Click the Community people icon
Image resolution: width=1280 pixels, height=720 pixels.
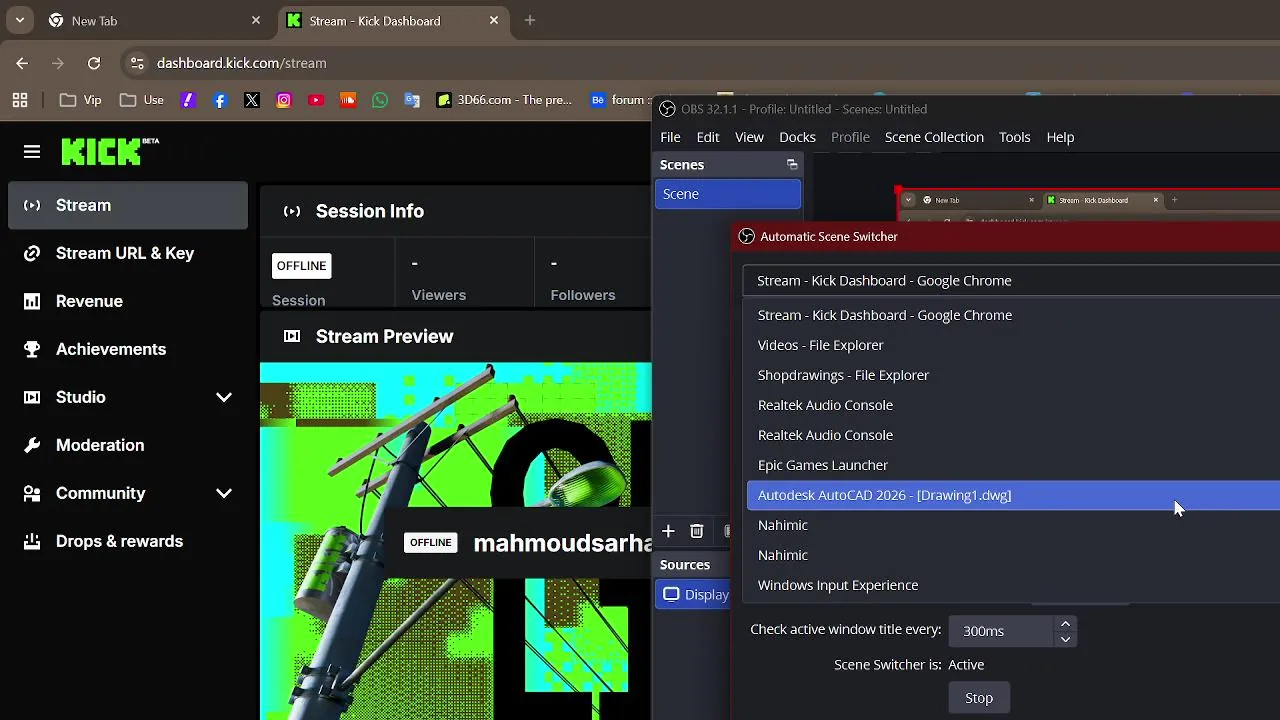click(x=32, y=493)
